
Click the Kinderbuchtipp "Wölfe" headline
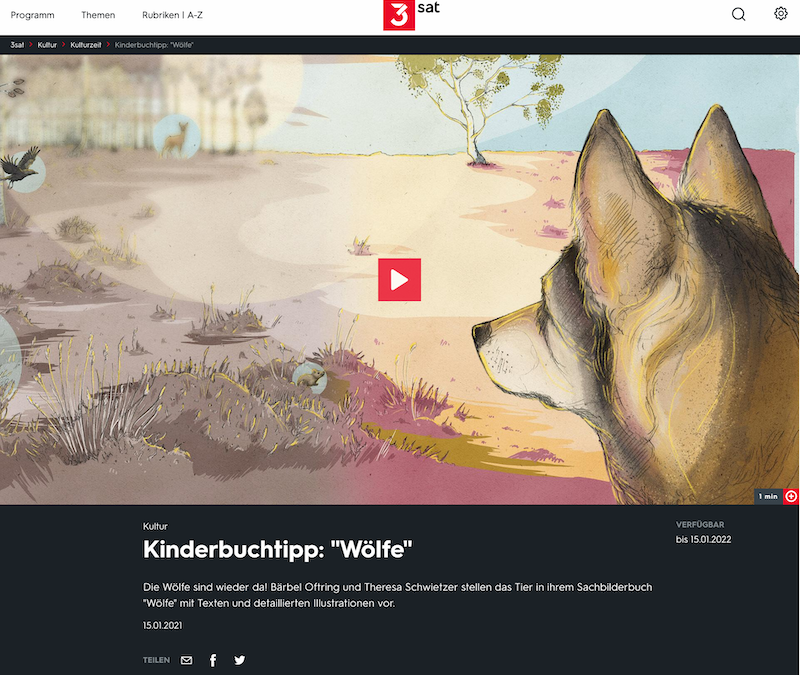coord(278,549)
